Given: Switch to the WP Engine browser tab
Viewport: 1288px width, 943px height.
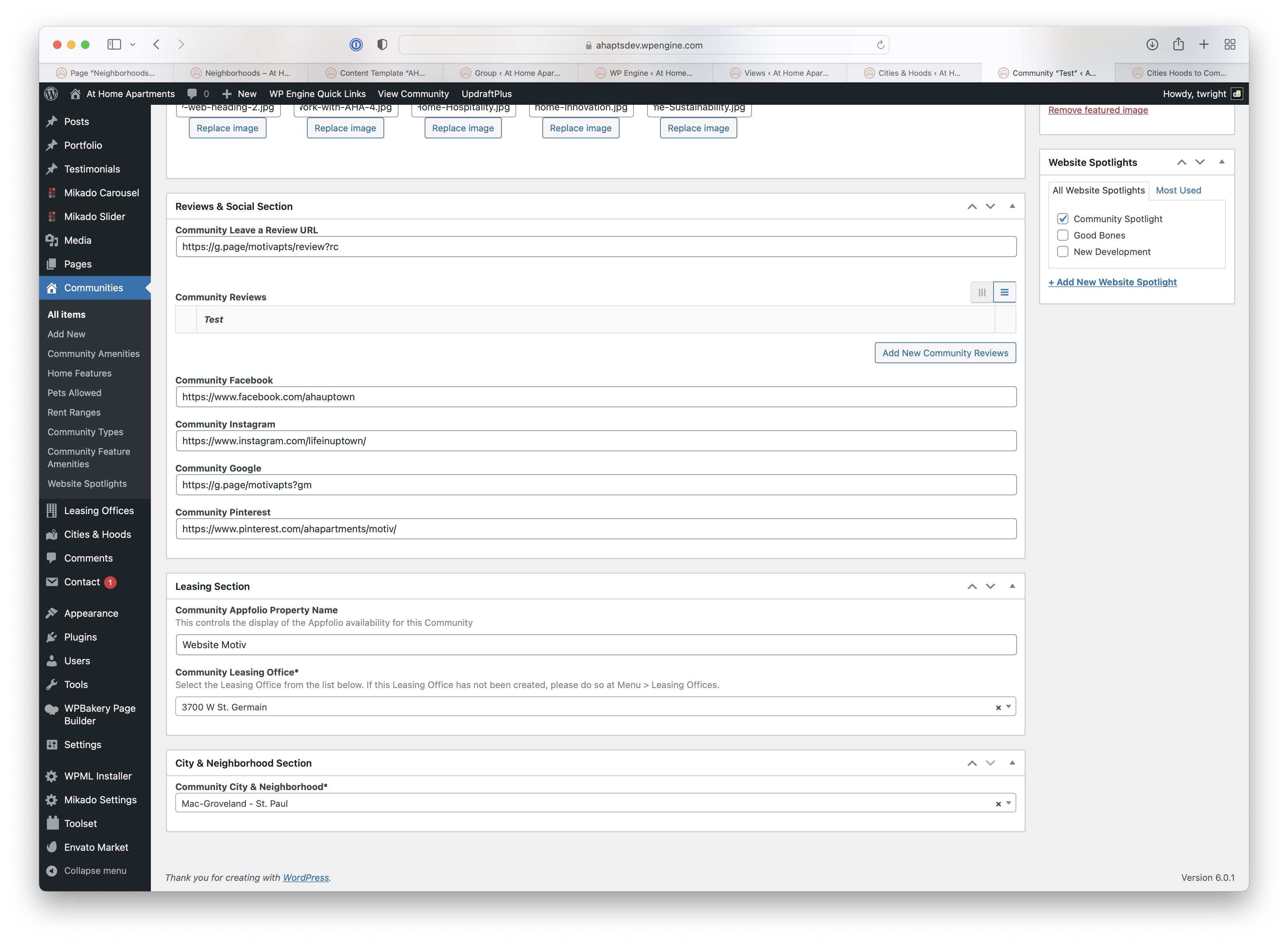Looking at the screenshot, I should 645,73.
